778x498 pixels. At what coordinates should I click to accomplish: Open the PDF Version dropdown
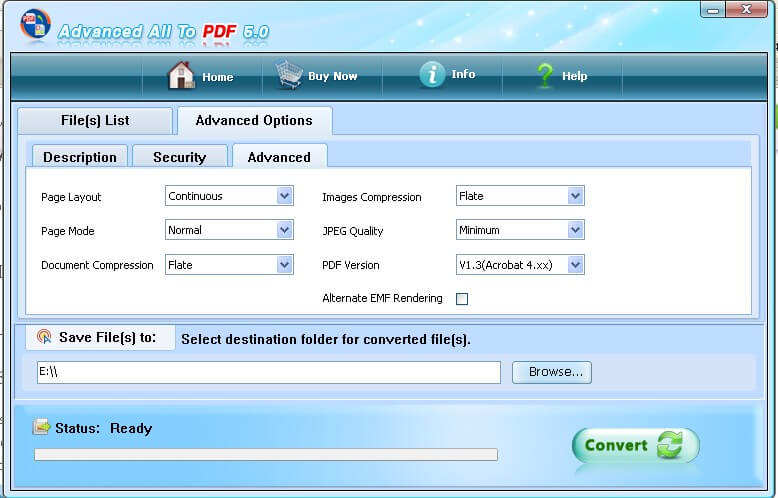click(x=520, y=265)
